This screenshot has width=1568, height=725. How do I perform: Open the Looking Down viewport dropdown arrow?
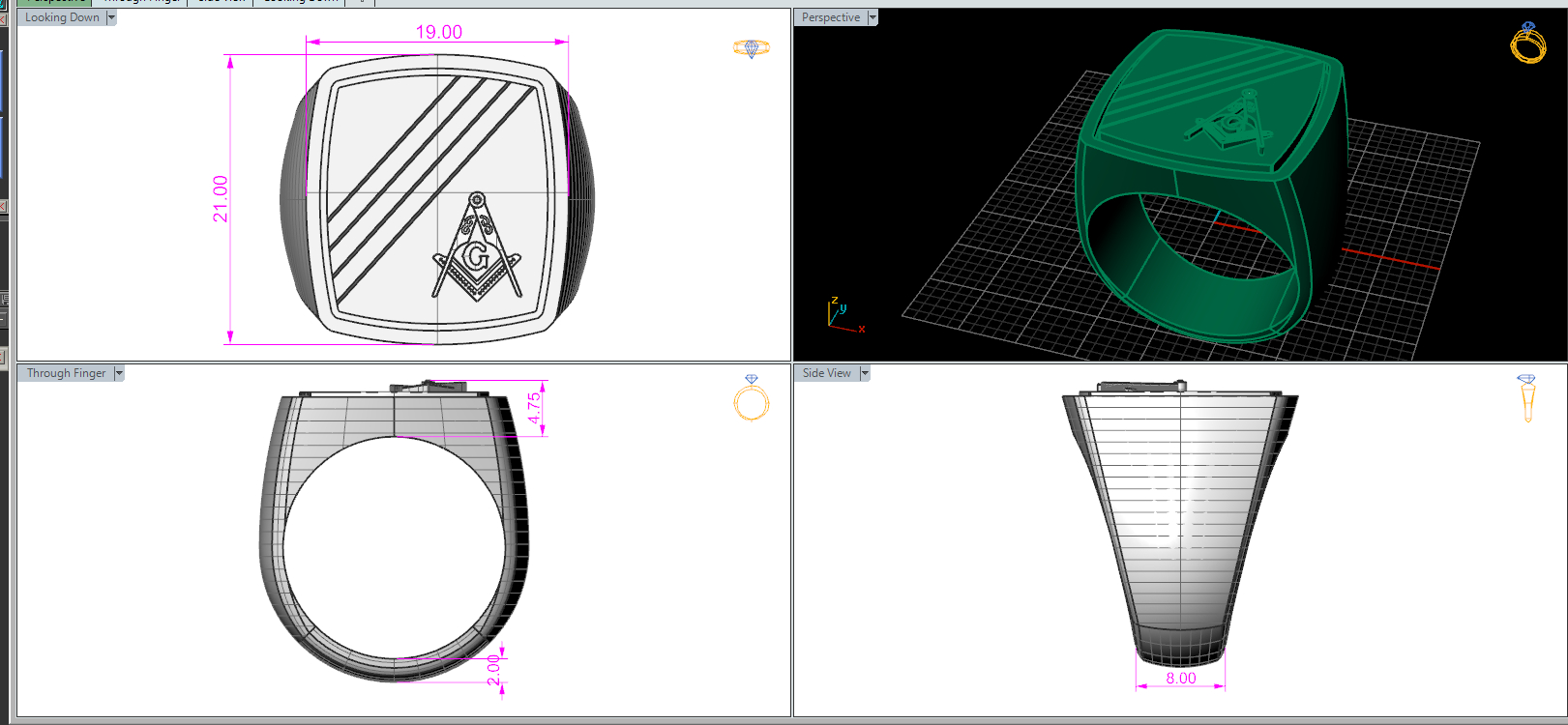click(111, 17)
